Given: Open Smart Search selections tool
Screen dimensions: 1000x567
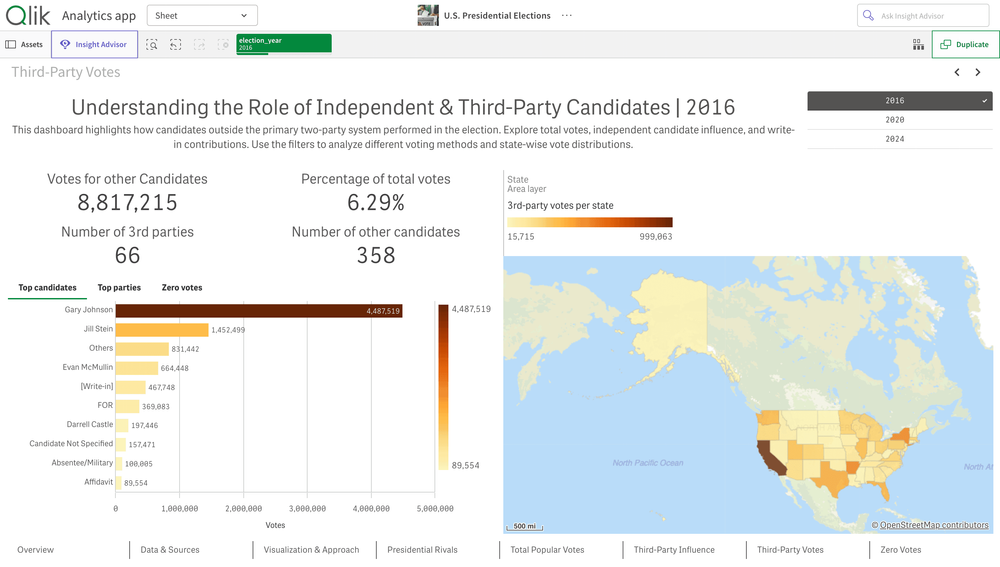Looking at the screenshot, I should [x=152, y=45].
